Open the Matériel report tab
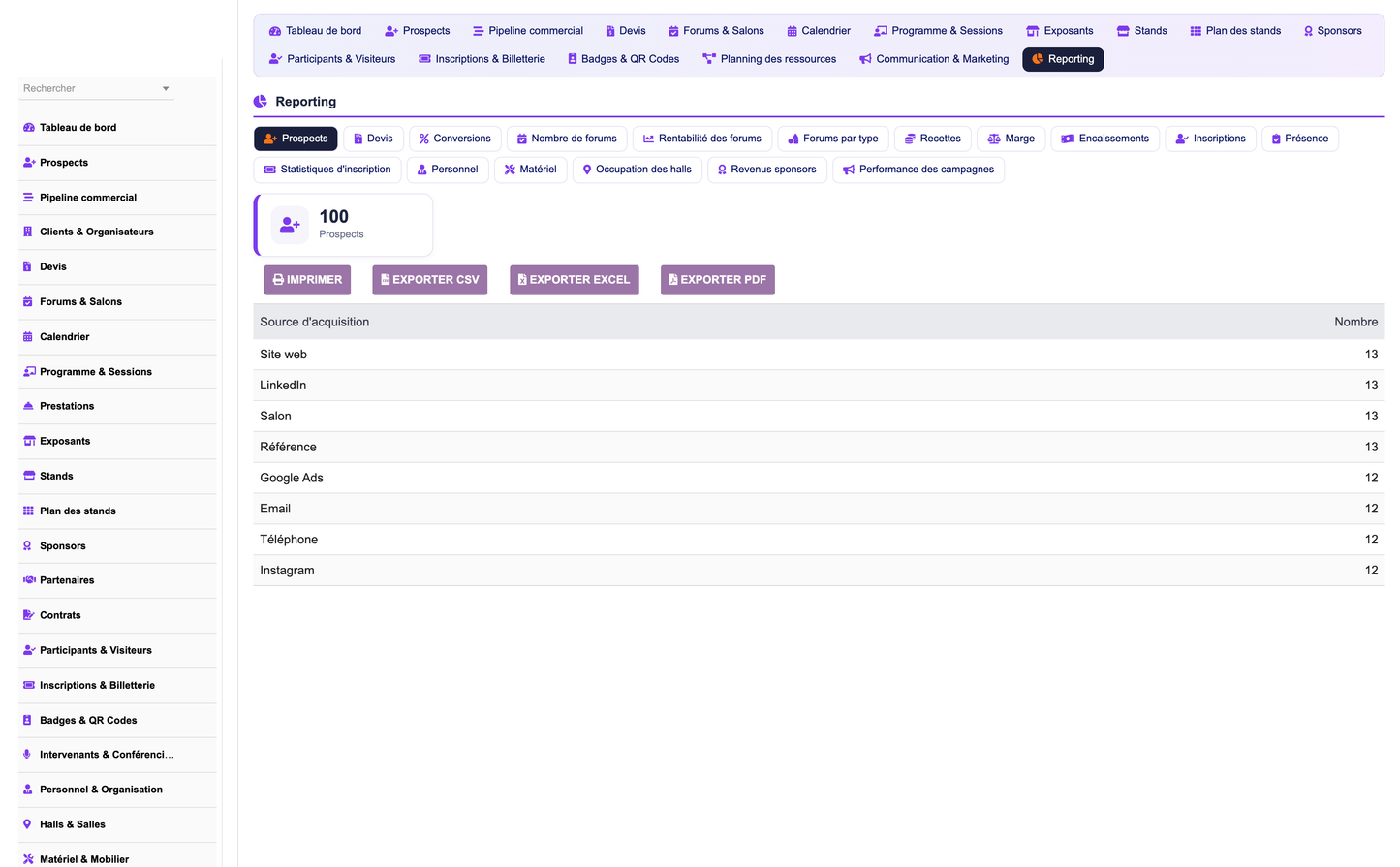 pos(531,170)
